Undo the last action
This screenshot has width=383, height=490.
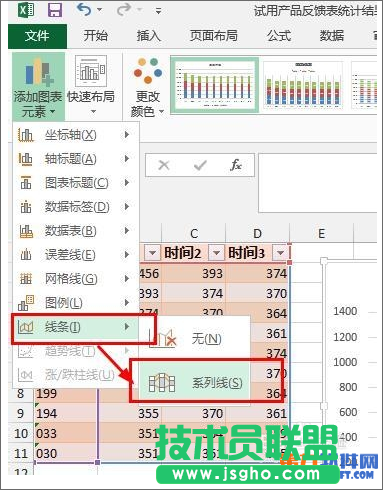84,10
